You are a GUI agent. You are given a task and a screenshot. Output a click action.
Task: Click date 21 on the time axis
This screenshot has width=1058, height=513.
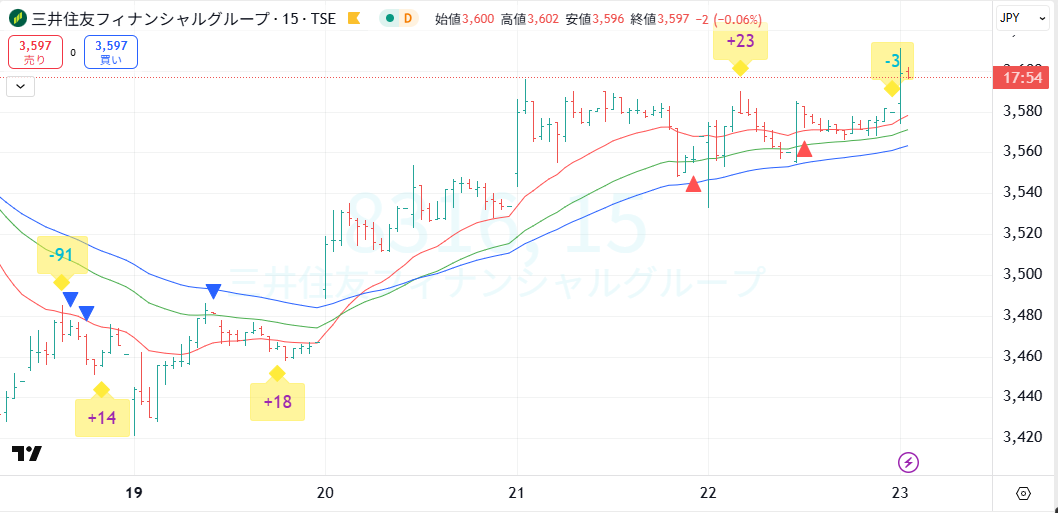tap(516, 493)
